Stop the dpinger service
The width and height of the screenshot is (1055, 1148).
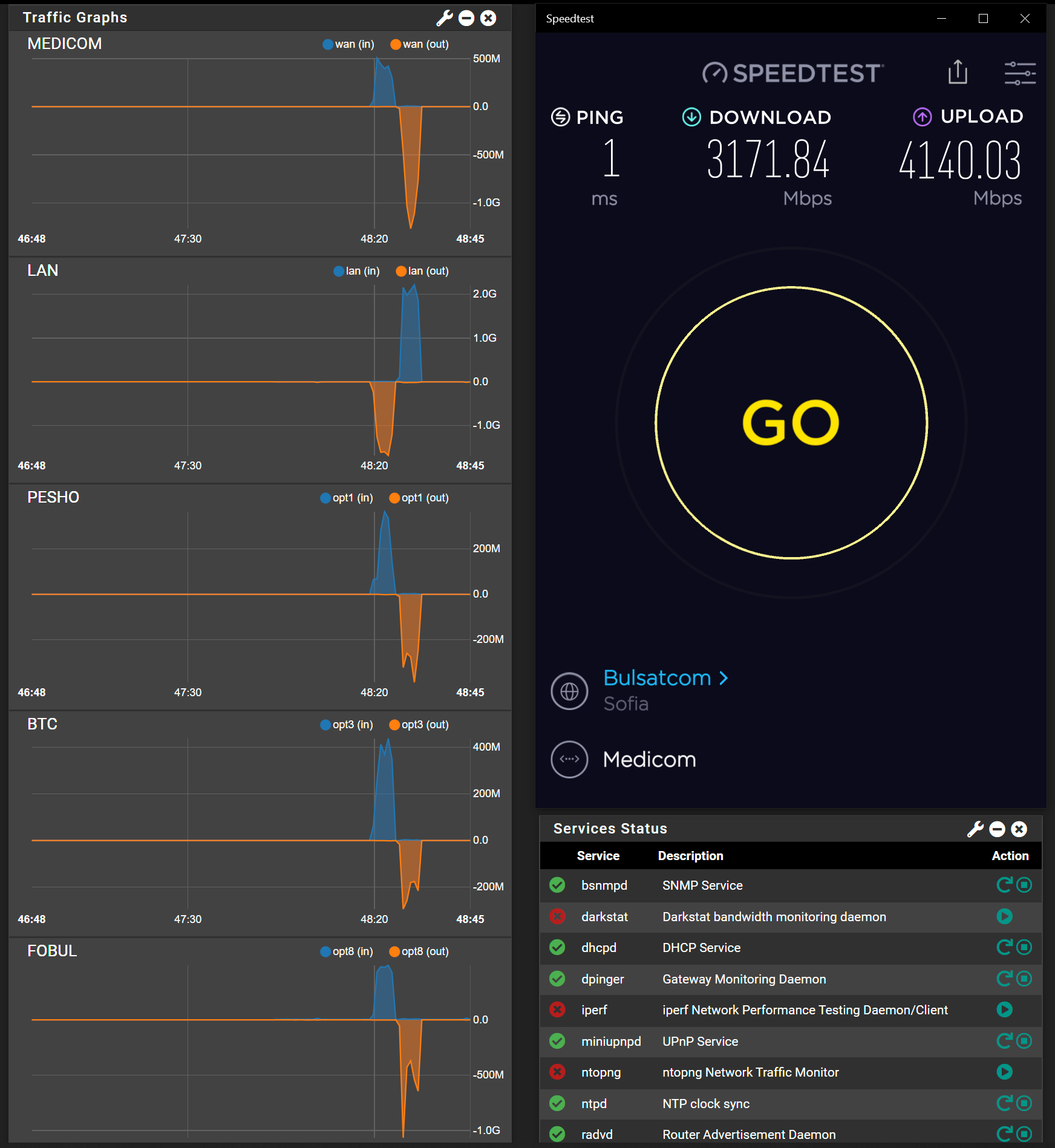coord(1024,979)
